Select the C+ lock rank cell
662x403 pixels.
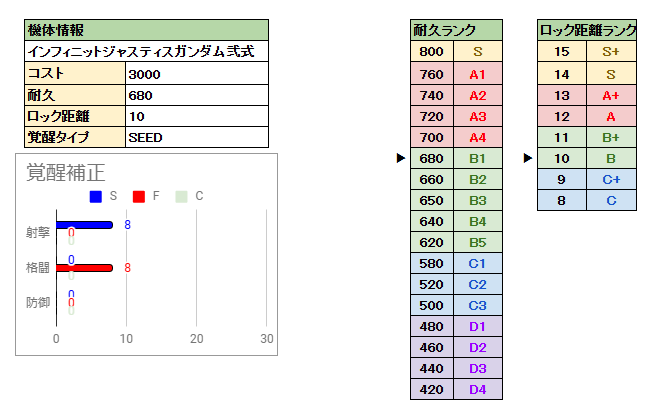[611, 180]
